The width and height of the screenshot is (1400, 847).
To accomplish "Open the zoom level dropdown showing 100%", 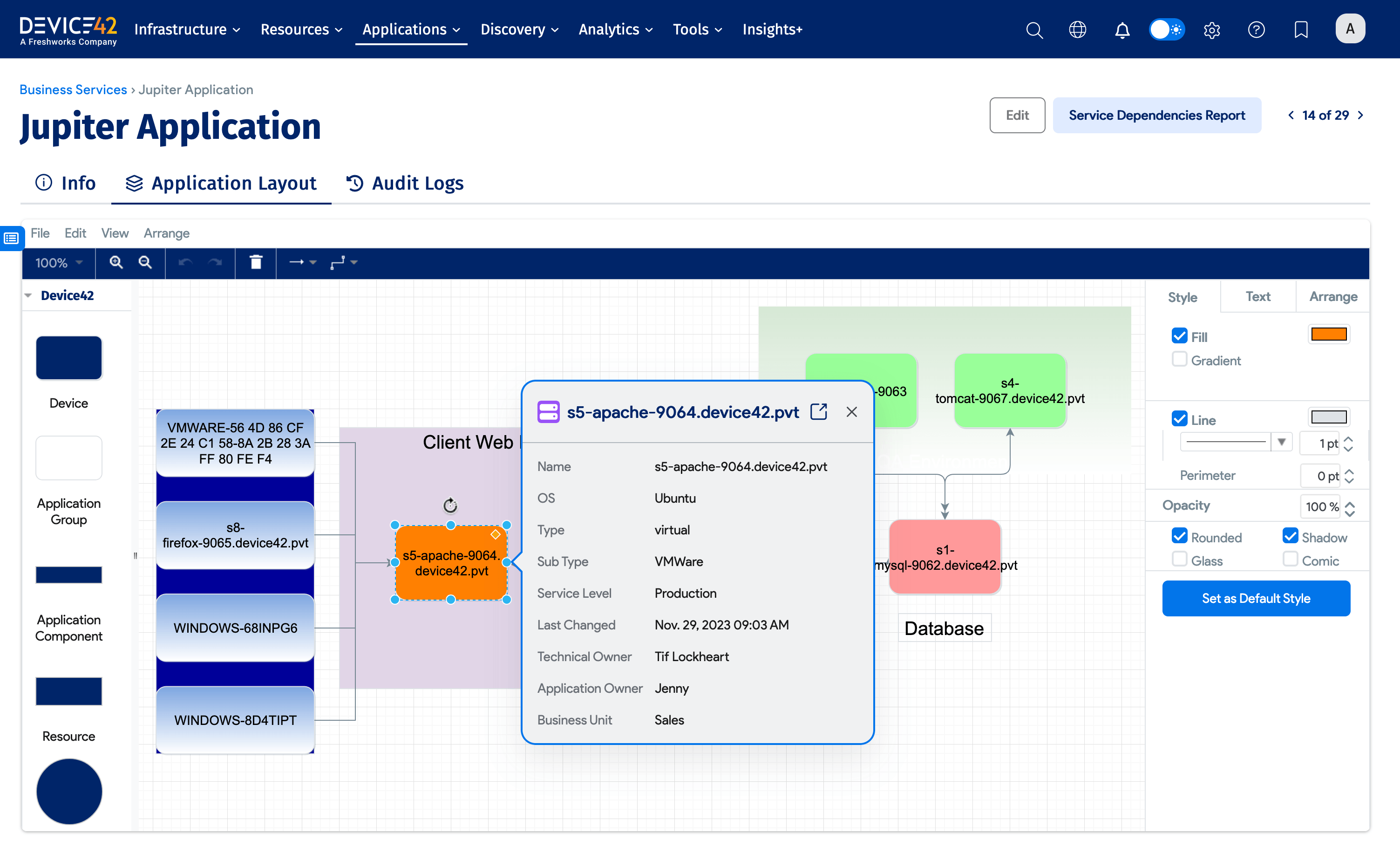I will 57,263.
